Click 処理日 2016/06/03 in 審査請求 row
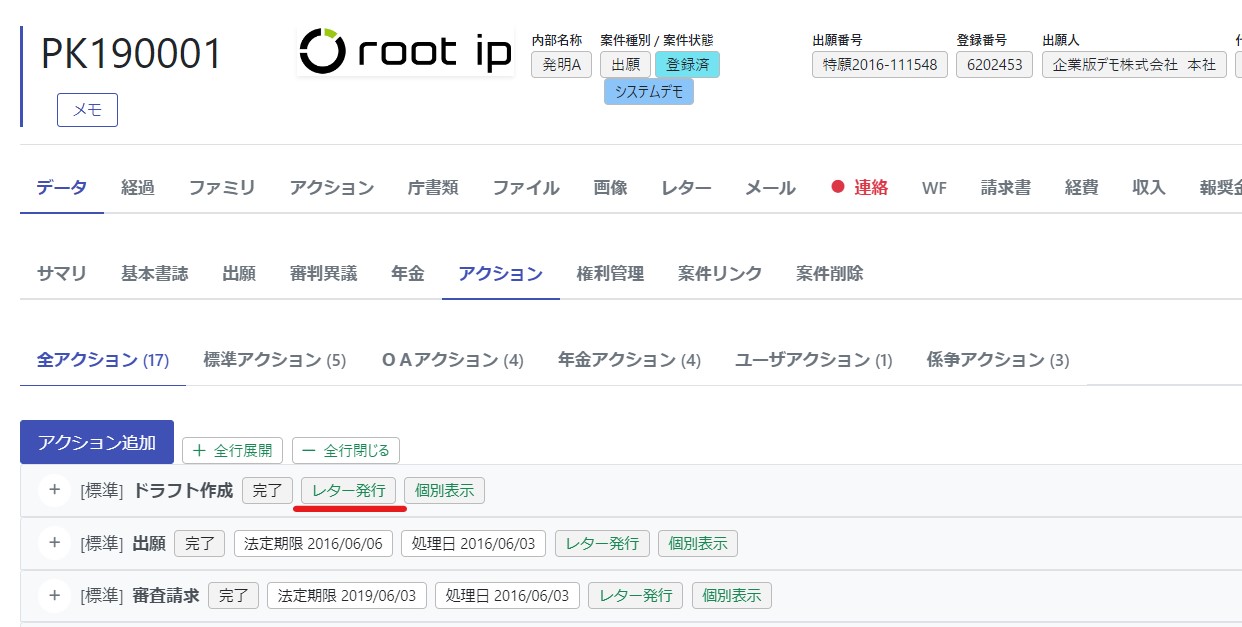This screenshot has width=1242, height=627. 507,596
